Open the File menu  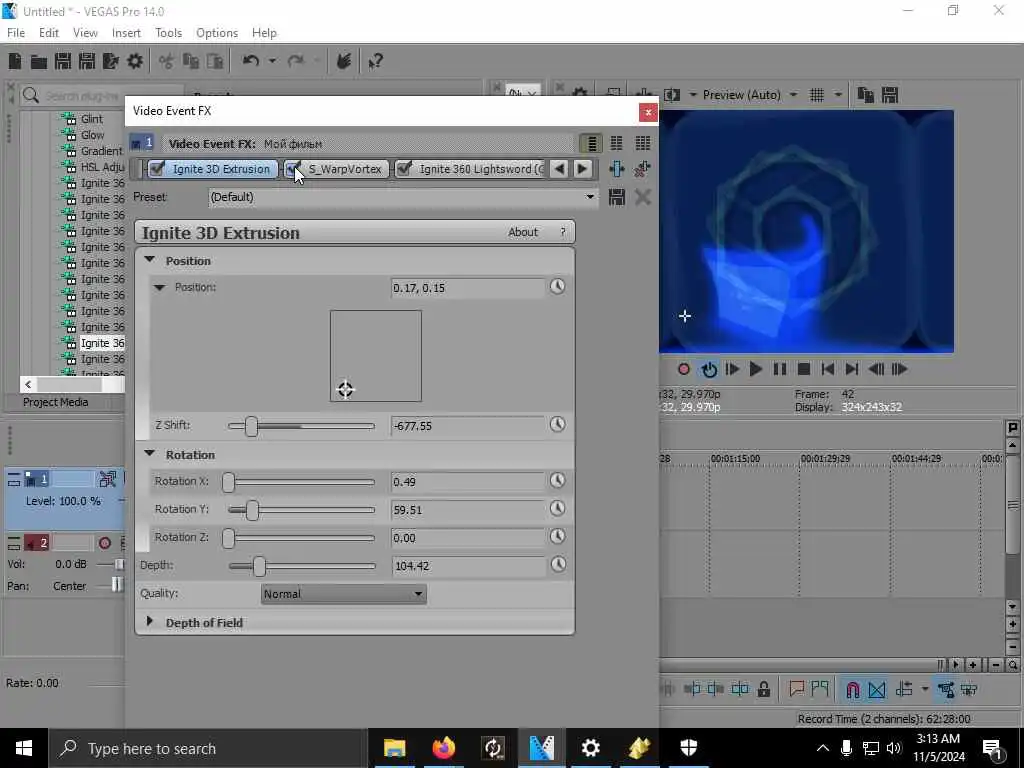(x=16, y=33)
